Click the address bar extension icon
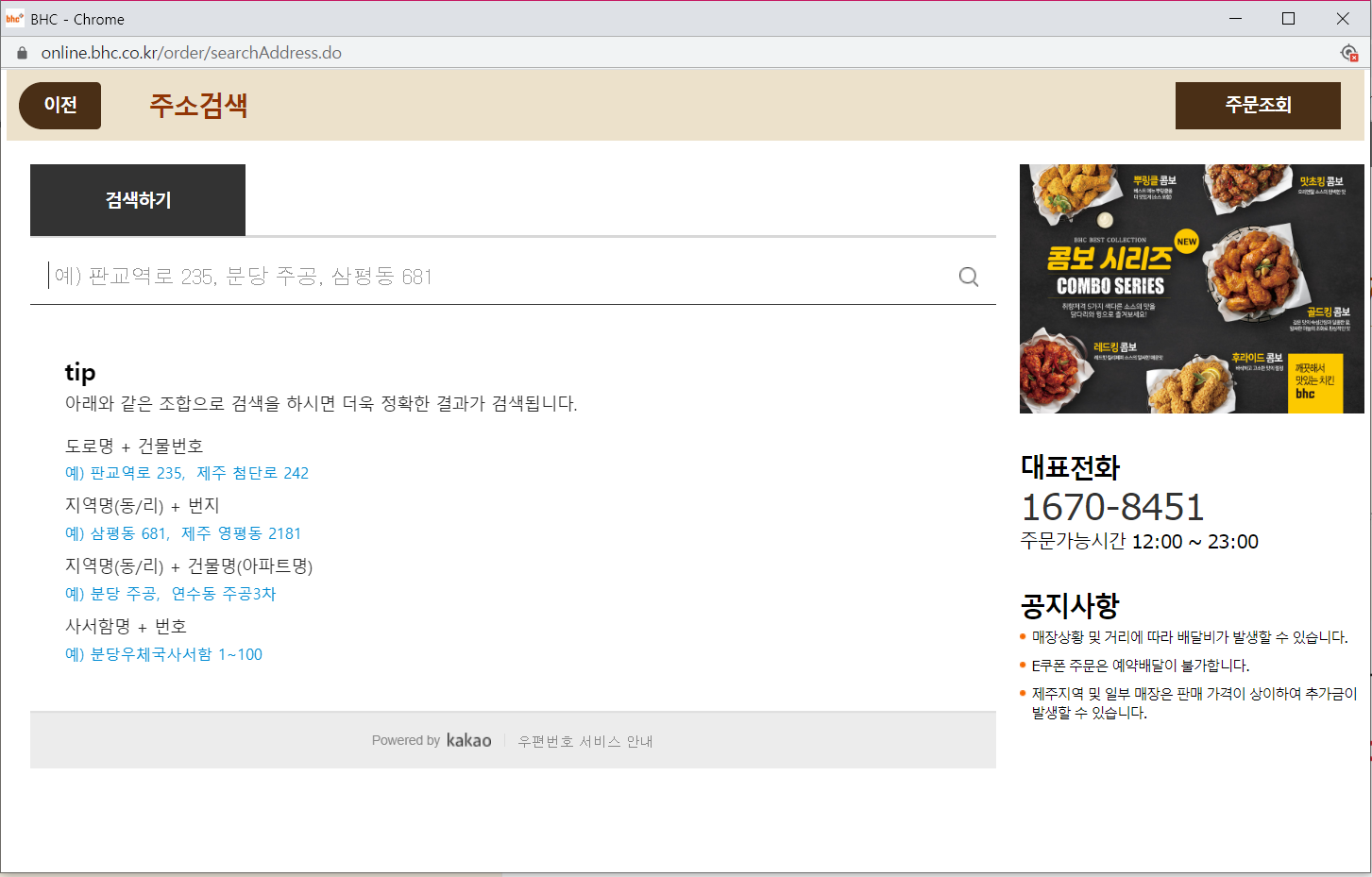 [1349, 53]
